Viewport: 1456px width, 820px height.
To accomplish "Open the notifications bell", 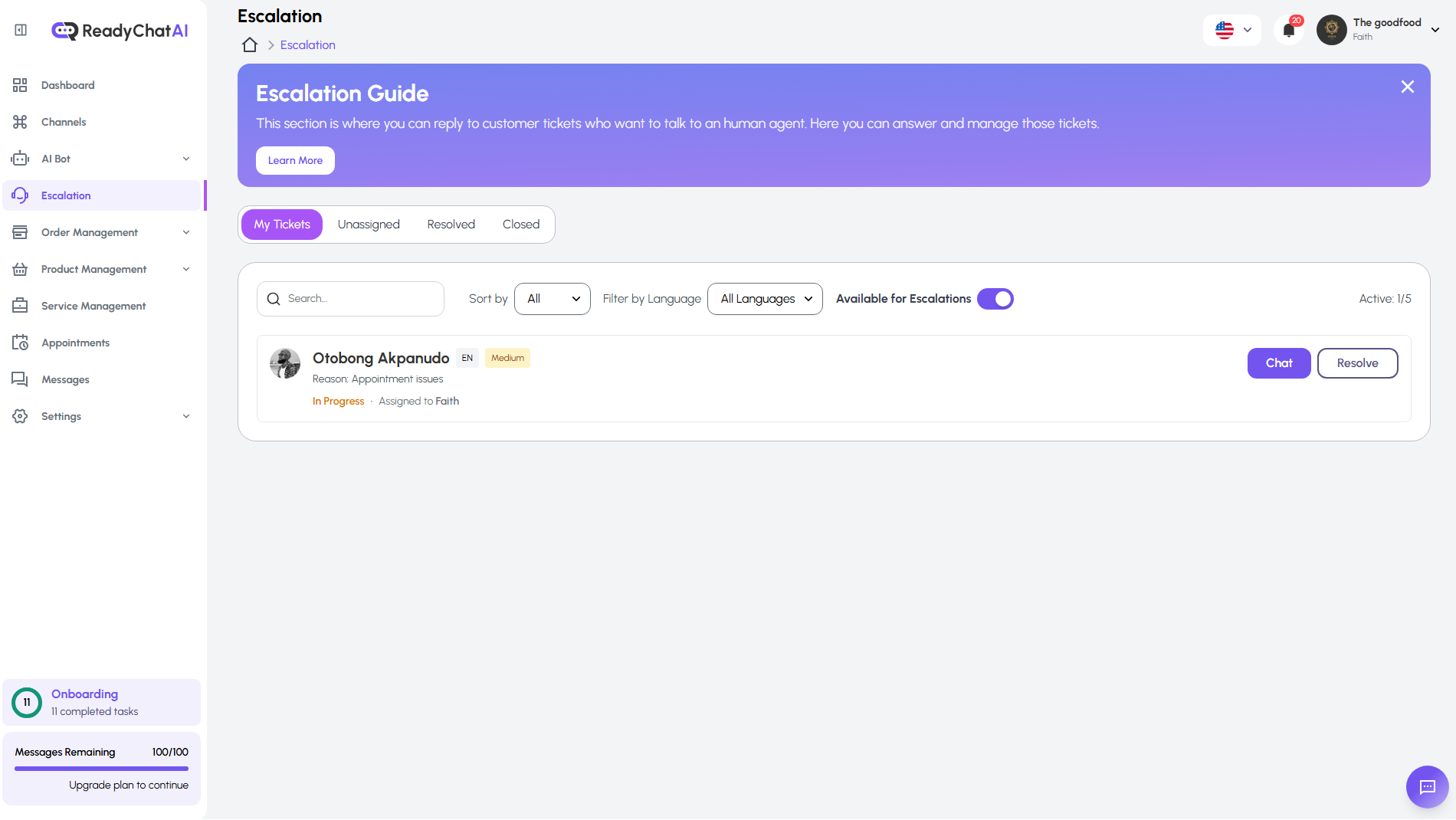I will [1289, 31].
